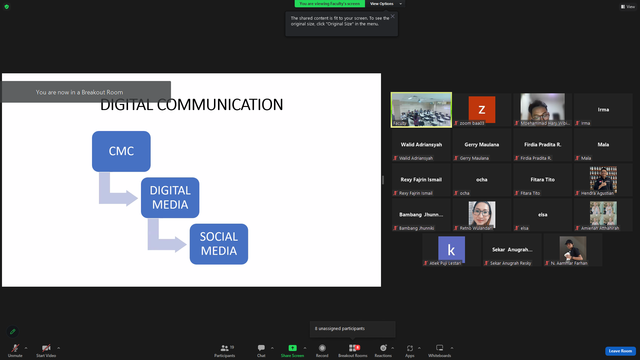Click 'You are viewing Faculty's screen' banner

tap(330, 4)
